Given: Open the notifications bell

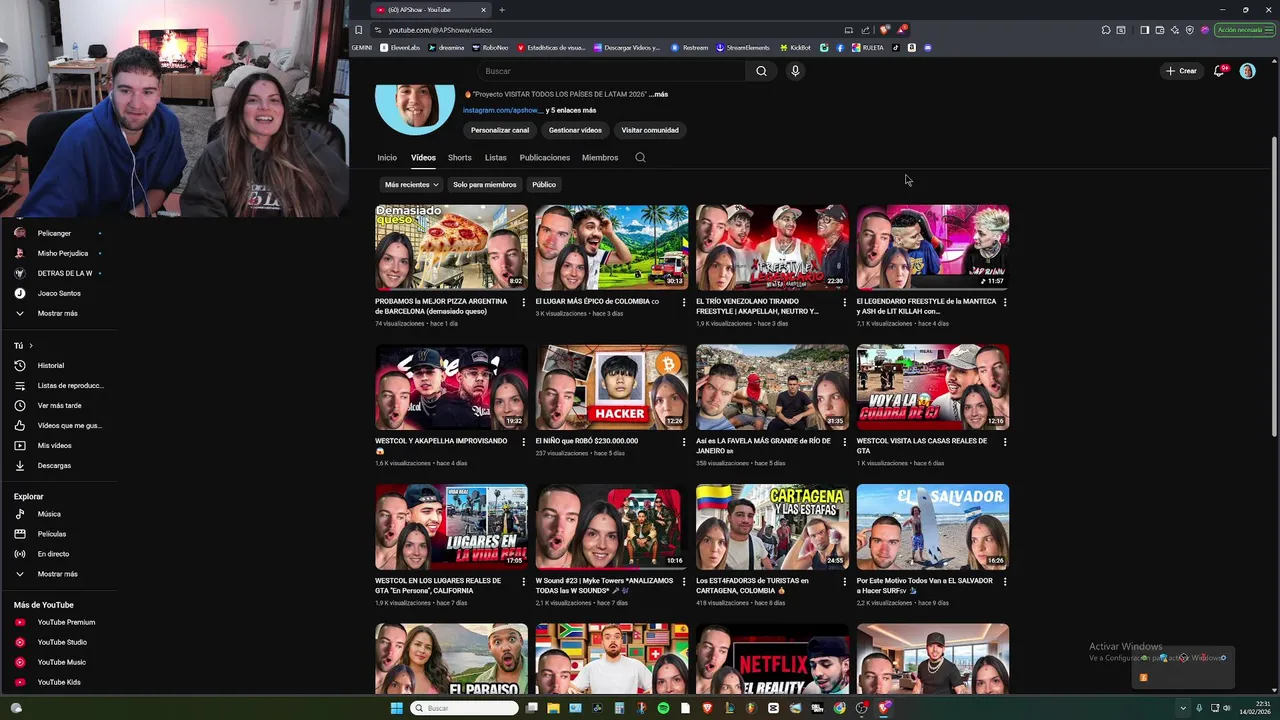Looking at the screenshot, I should coord(1219,71).
